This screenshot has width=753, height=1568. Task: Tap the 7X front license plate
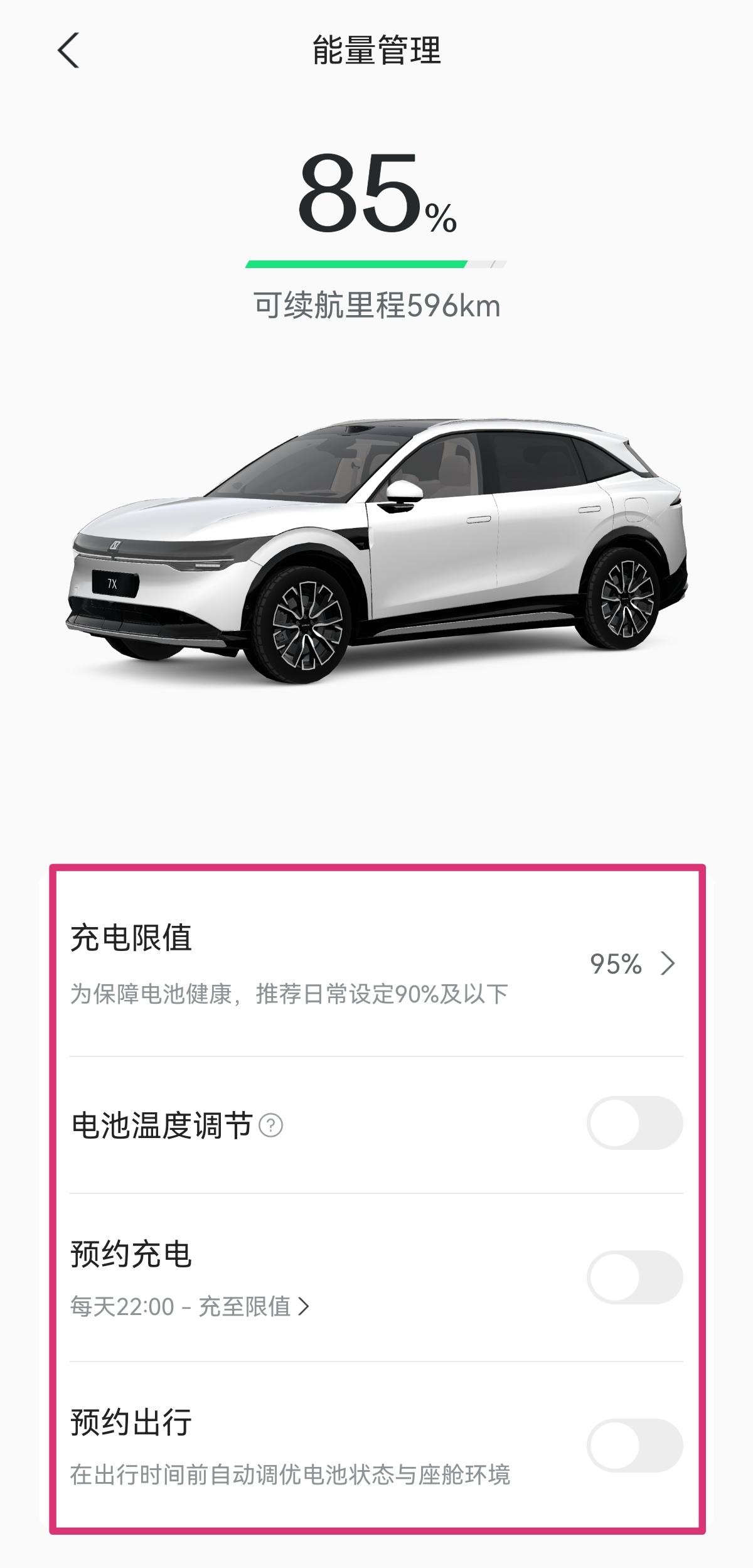tap(112, 584)
